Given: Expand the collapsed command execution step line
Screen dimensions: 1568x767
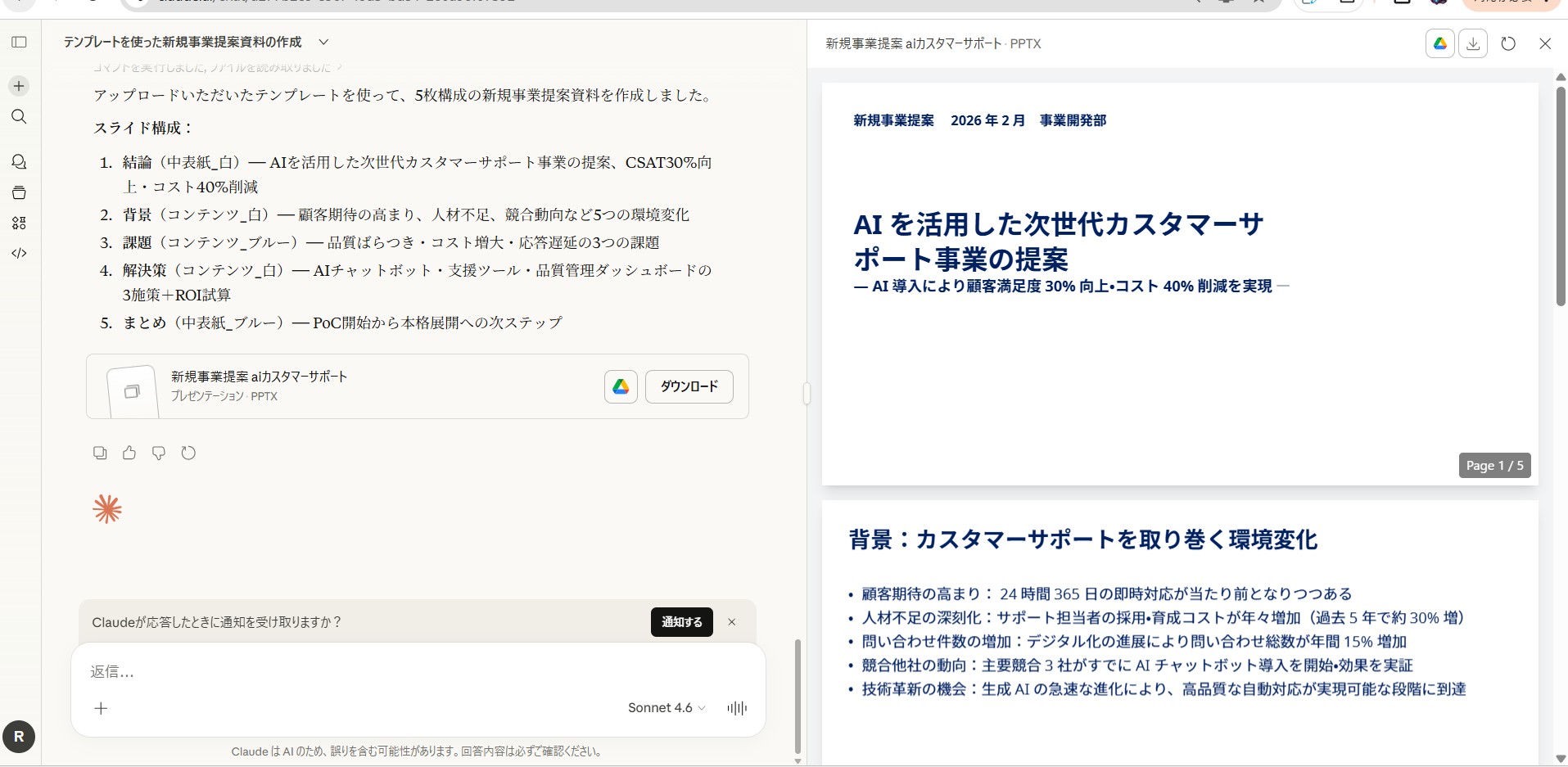Looking at the screenshot, I should click(x=217, y=67).
